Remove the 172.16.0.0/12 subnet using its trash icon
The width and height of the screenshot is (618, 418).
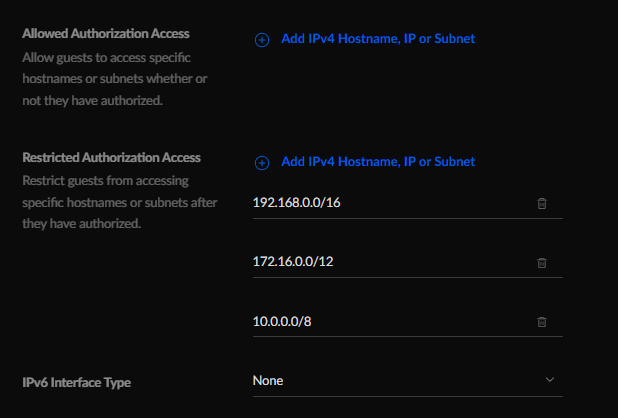pos(542,262)
